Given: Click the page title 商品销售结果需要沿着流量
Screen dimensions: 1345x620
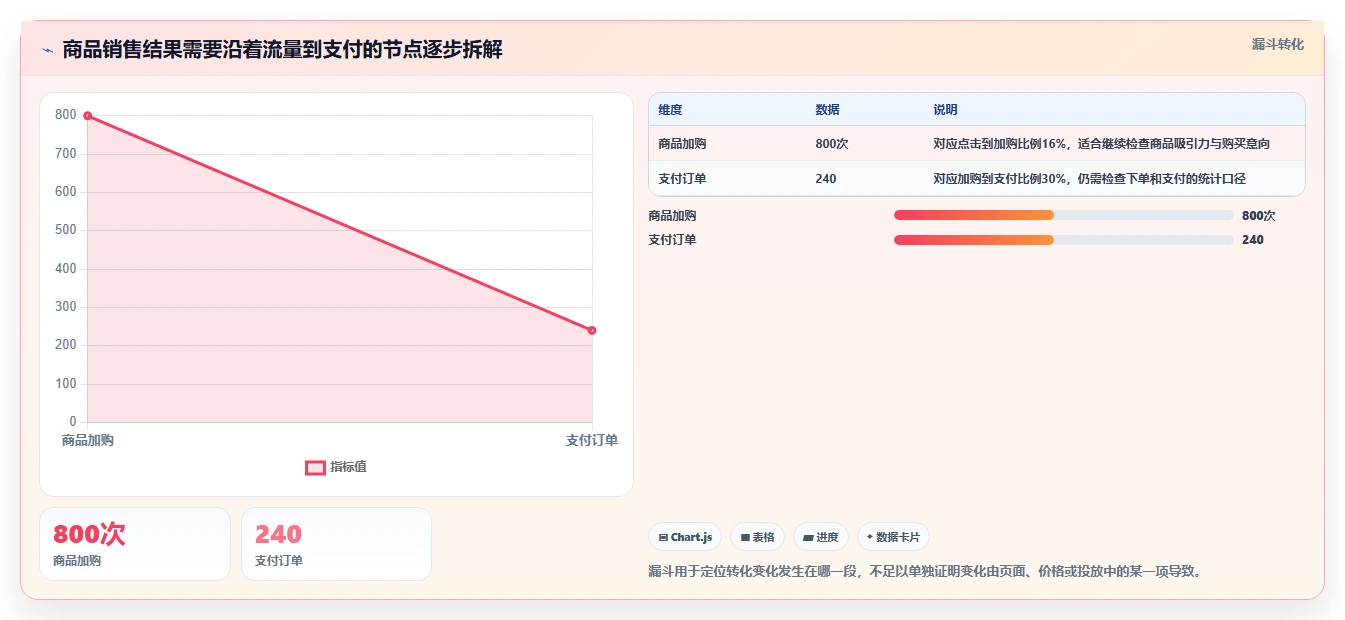Looking at the screenshot, I should coord(282,50).
